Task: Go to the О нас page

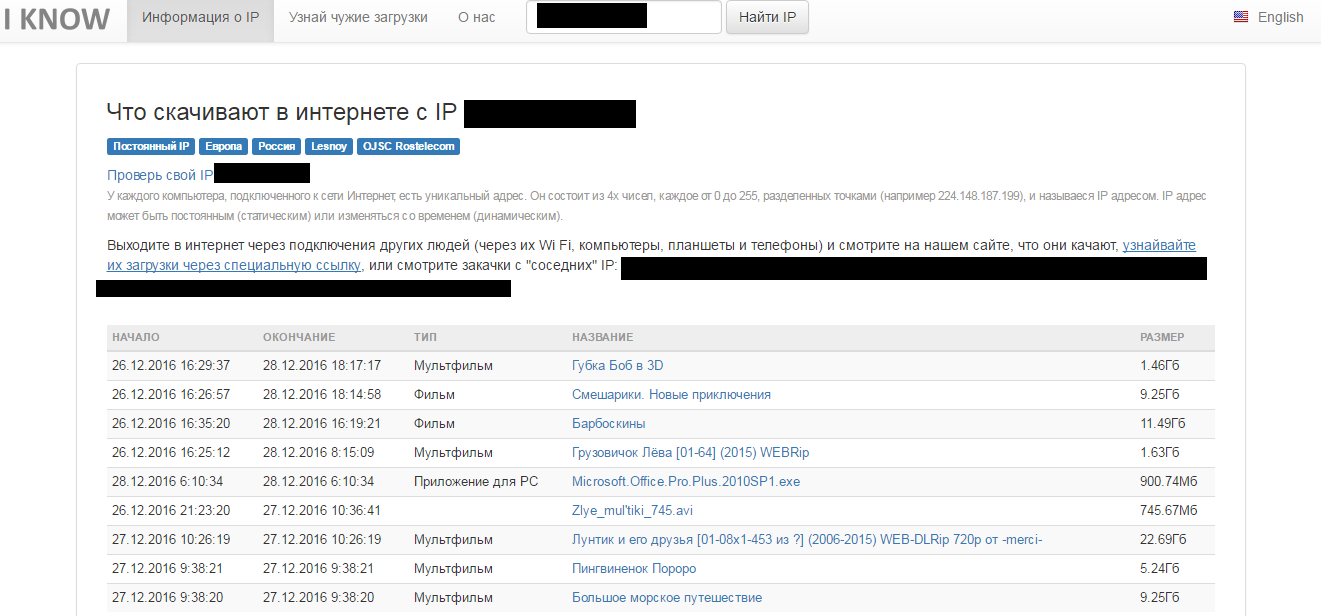Action: pos(476,18)
